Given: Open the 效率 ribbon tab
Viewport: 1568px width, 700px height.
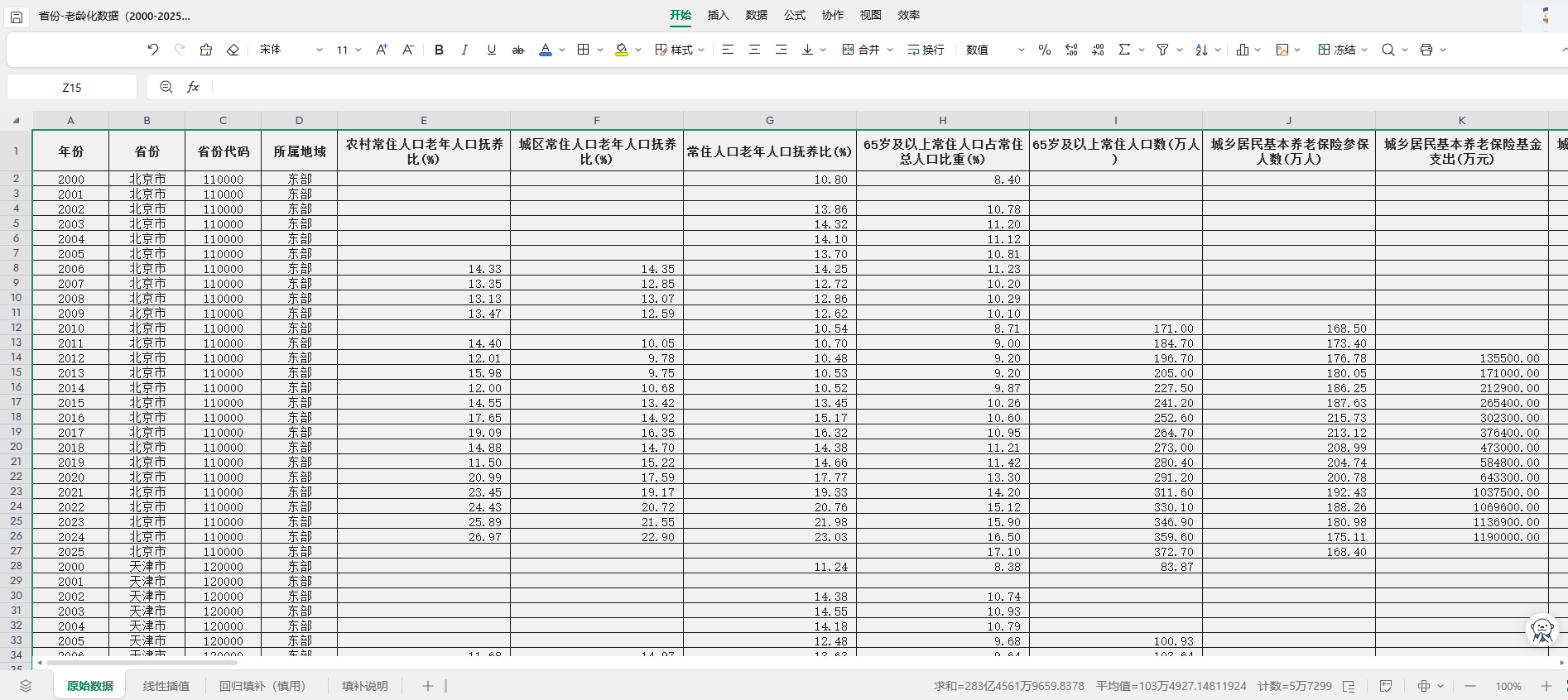Looking at the screenshot, I should [x=909, y=15].
